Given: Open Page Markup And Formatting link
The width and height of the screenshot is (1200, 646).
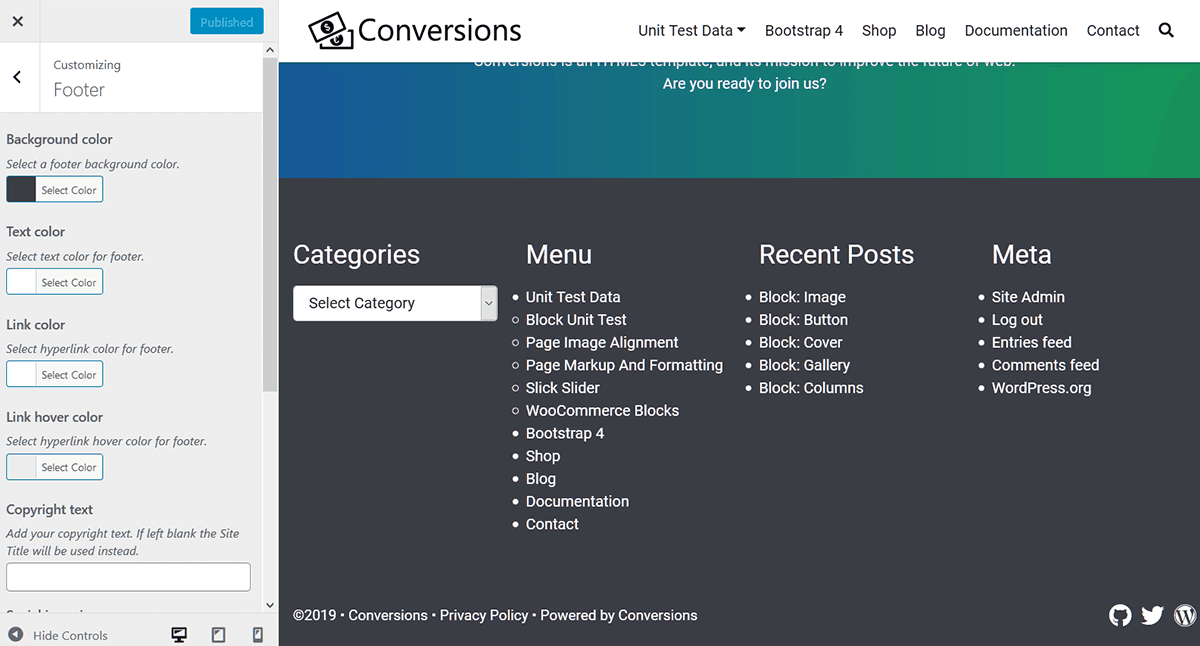Looking at the screenshot, I should [x=624, y=365].
